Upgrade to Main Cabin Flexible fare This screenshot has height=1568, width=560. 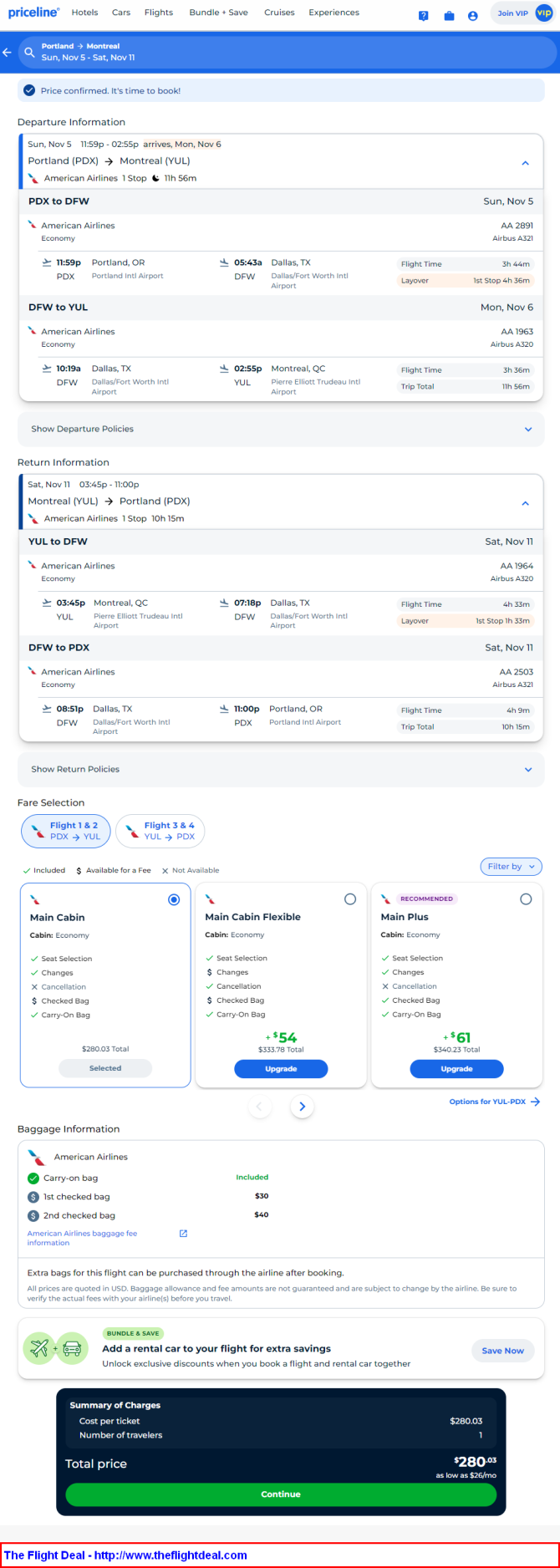point(281,1069)
